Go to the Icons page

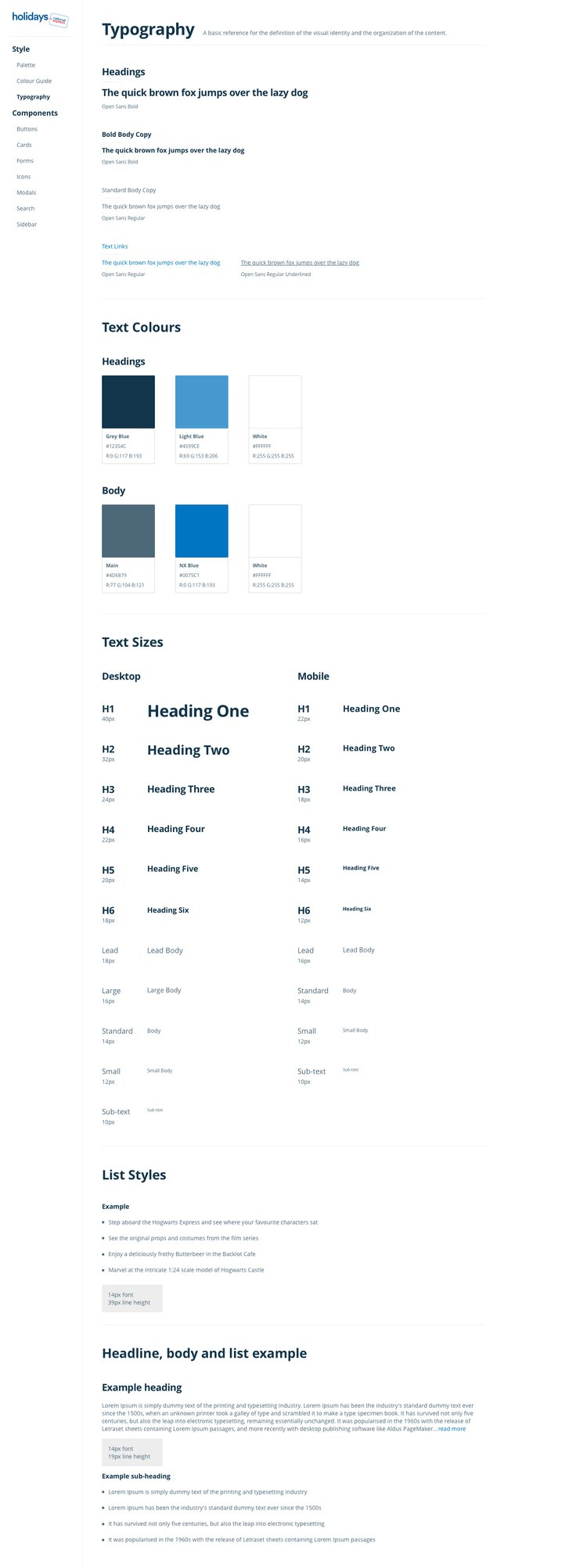(x=23, y=177)
